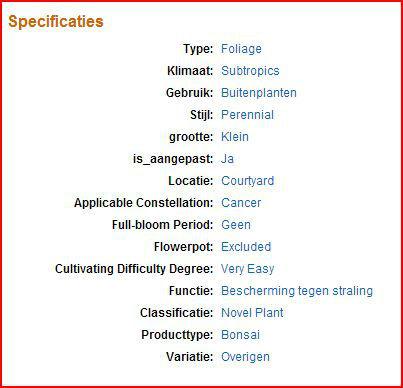Select the Bonsai product type value
The width and height of the screenshot is (403, 388).
click(x=240, y=335)
